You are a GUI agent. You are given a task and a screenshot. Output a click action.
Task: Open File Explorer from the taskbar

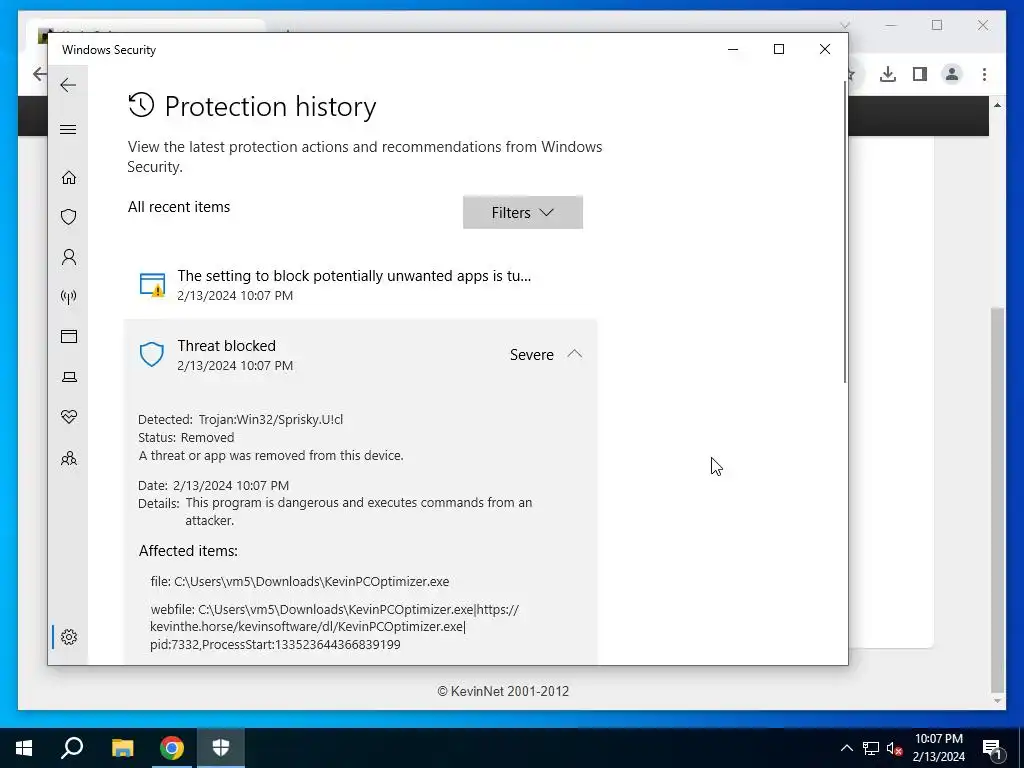point(122,748)
